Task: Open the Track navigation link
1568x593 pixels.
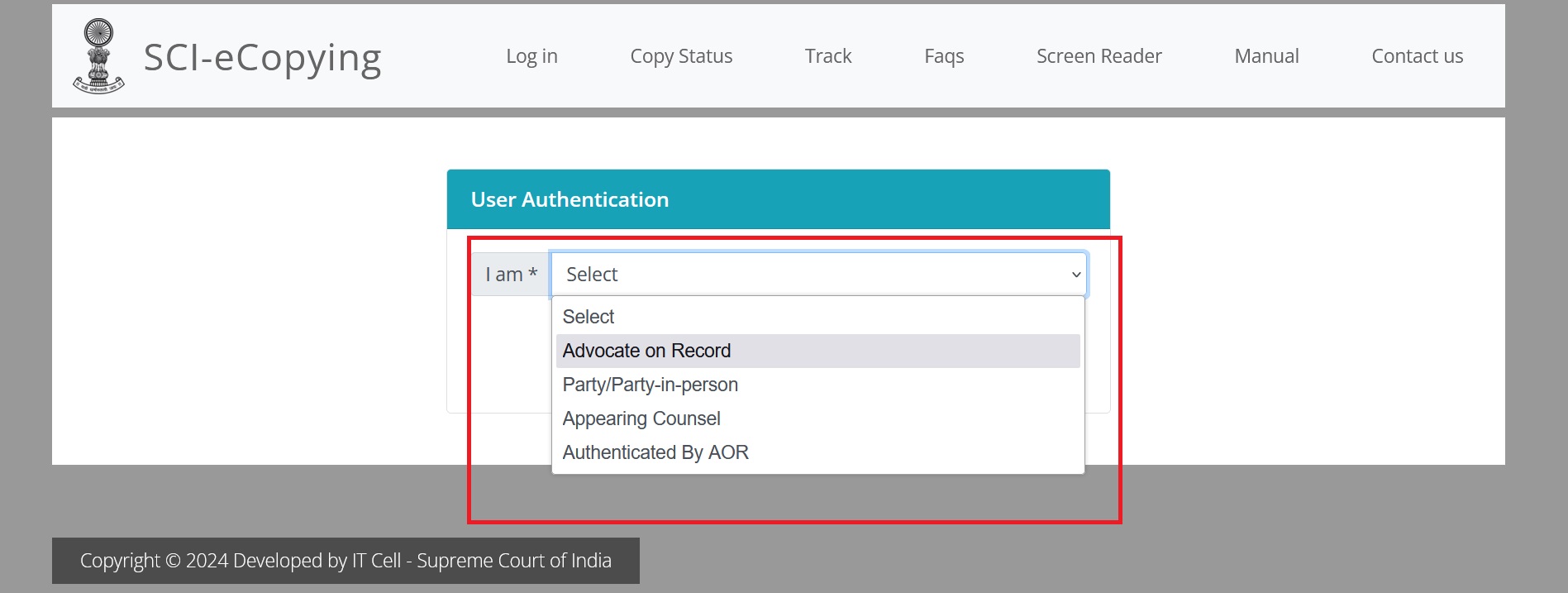Action: click(827, 56)
